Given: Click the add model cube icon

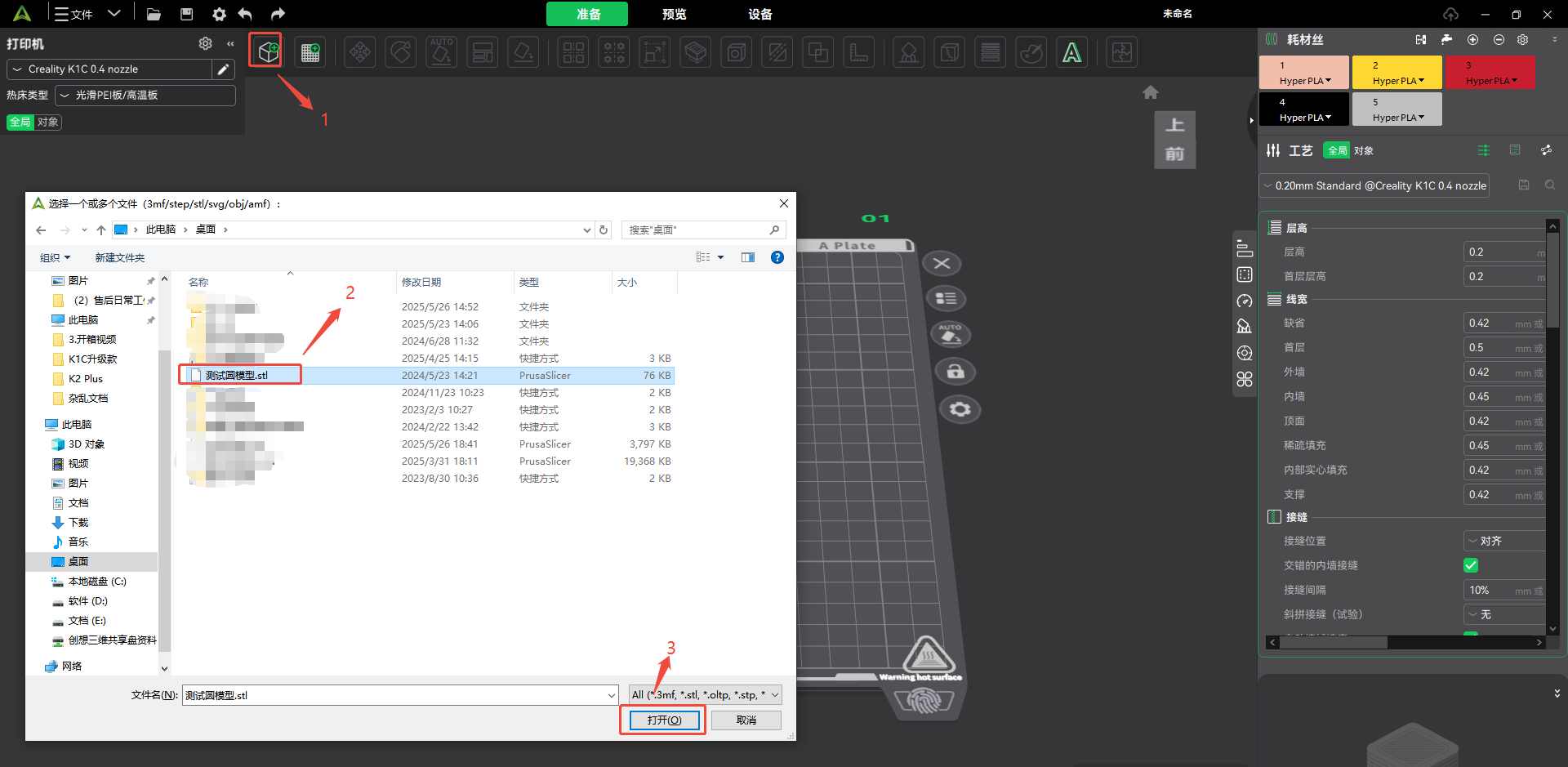Looking at the screenshot, I should 266,51.
